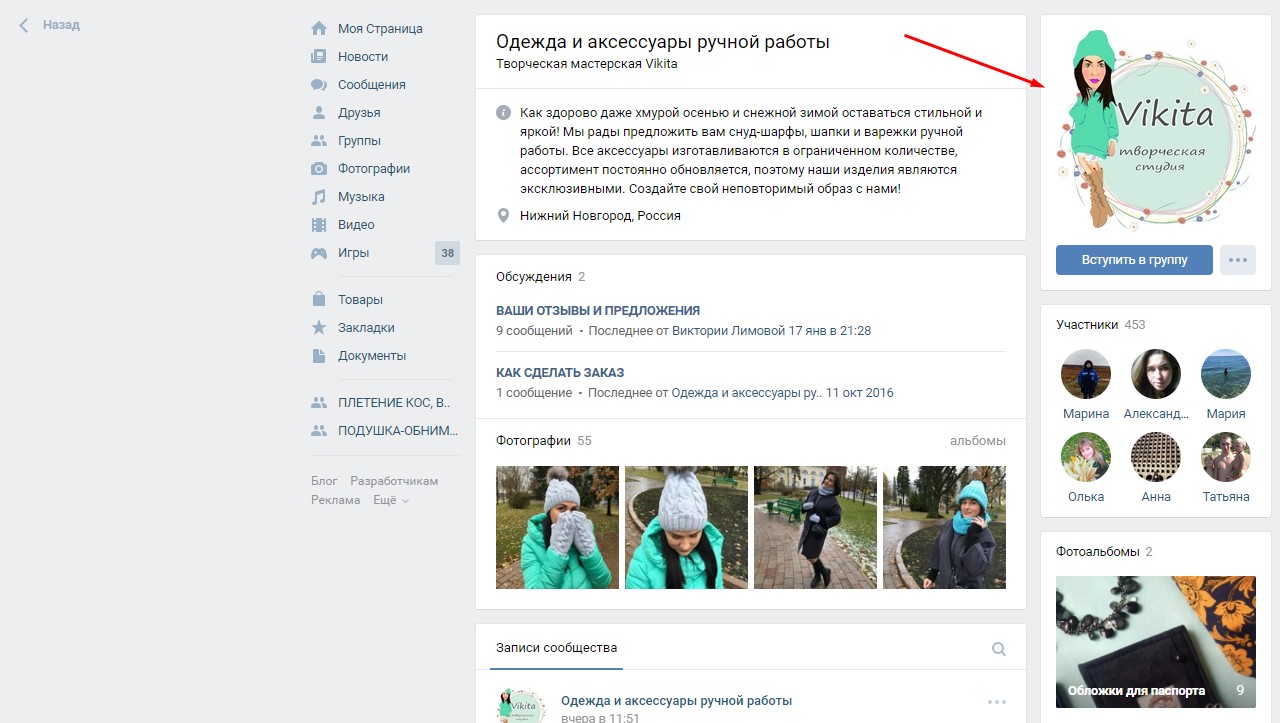Click the Товары shopping bag icon
The image size is (1280, 723).
coord(319,300)
